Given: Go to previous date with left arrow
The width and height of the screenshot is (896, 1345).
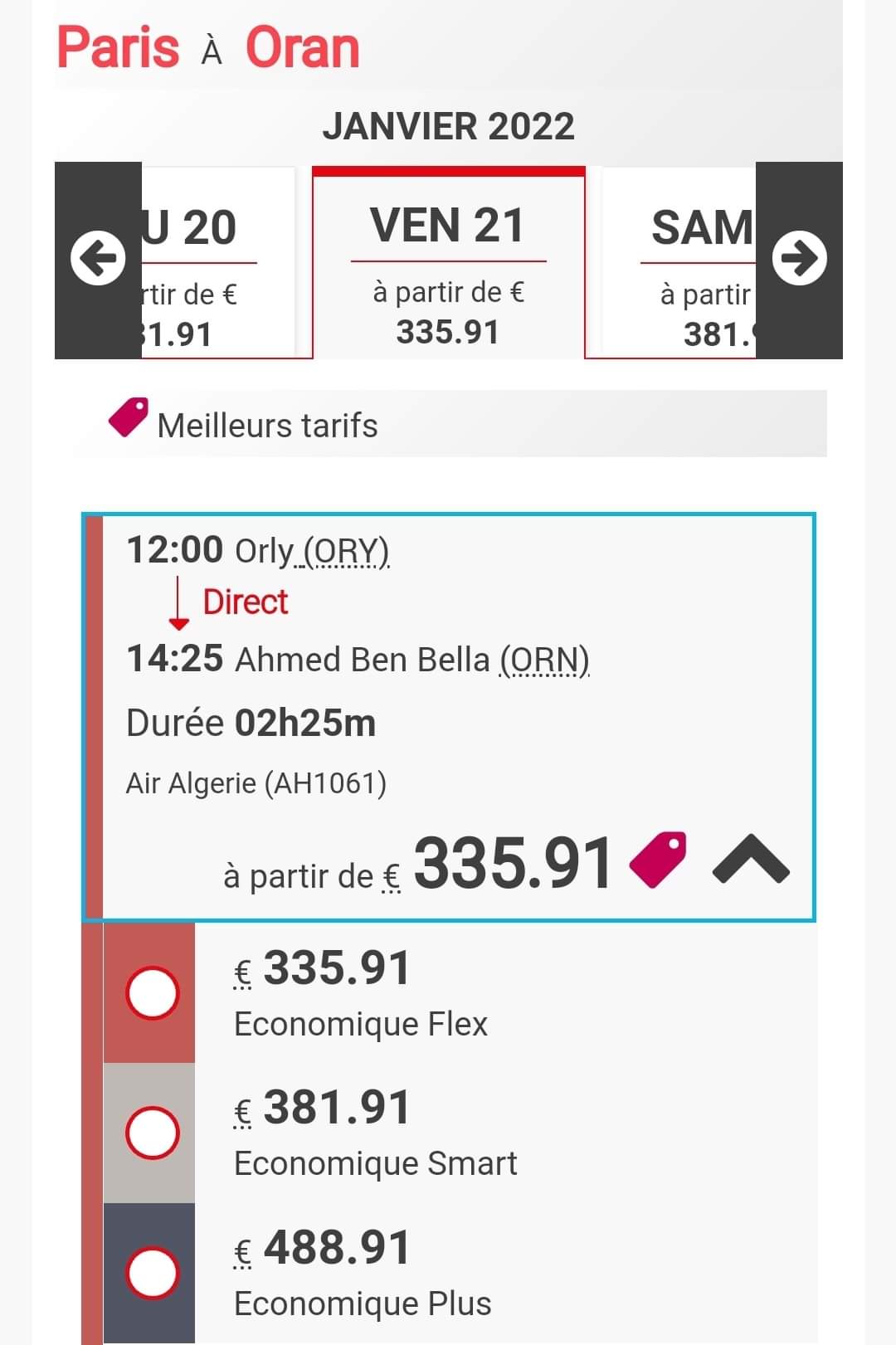Looking at the screenshot, I should coord(98,258).
